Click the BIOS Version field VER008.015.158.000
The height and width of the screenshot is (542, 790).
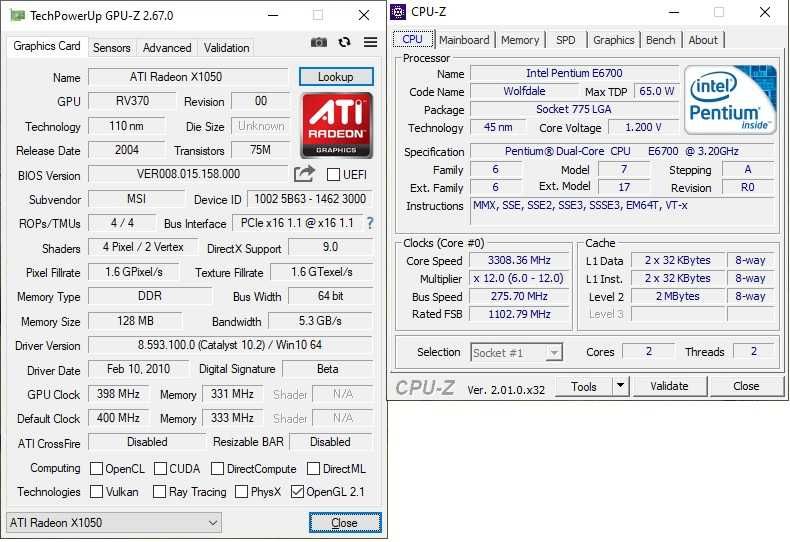coord(188,174)
